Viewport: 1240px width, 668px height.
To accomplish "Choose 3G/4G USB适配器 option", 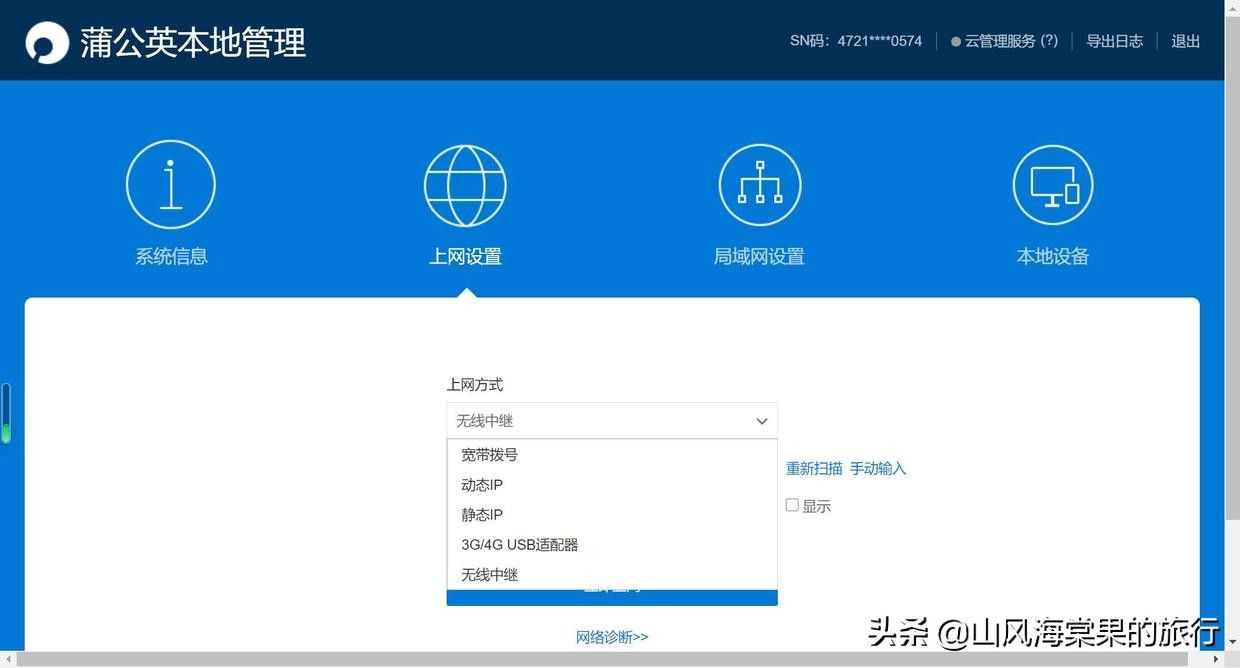I will click(612, 544).
